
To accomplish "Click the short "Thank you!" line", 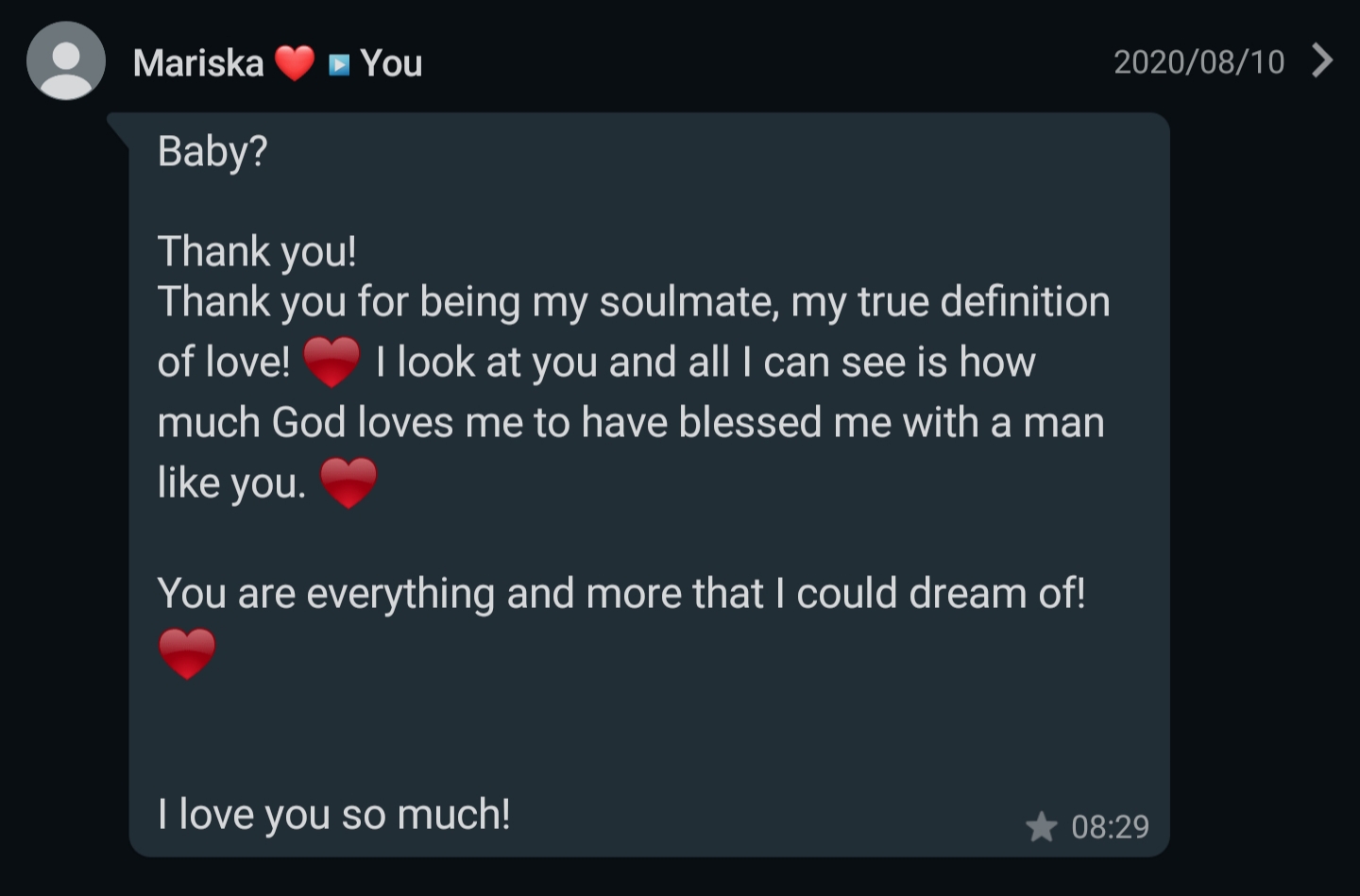I will tap(257, 251).
